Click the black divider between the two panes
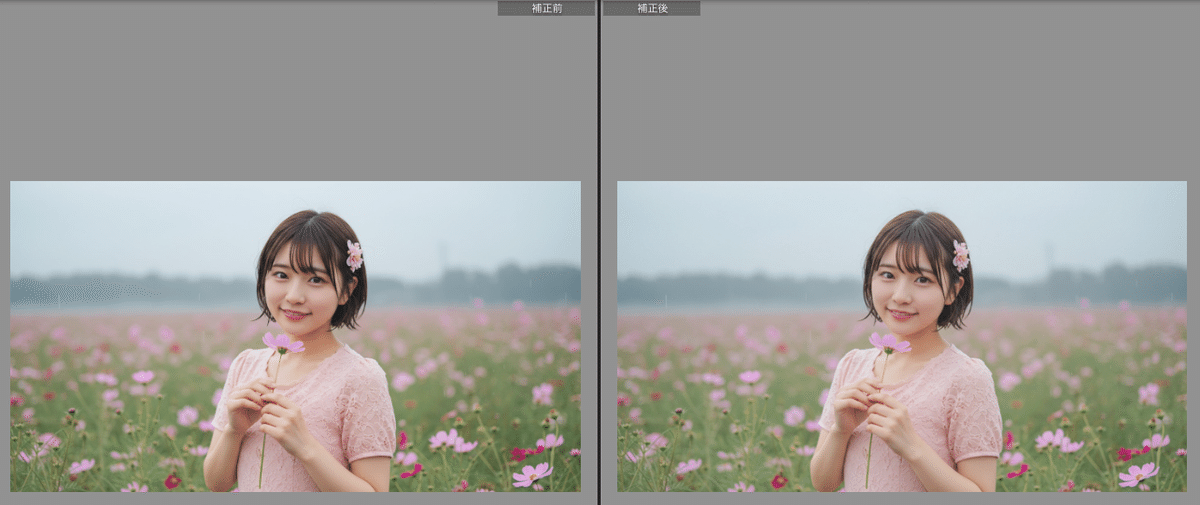The width and height of the screenshot is (1200, 505). 599,250
